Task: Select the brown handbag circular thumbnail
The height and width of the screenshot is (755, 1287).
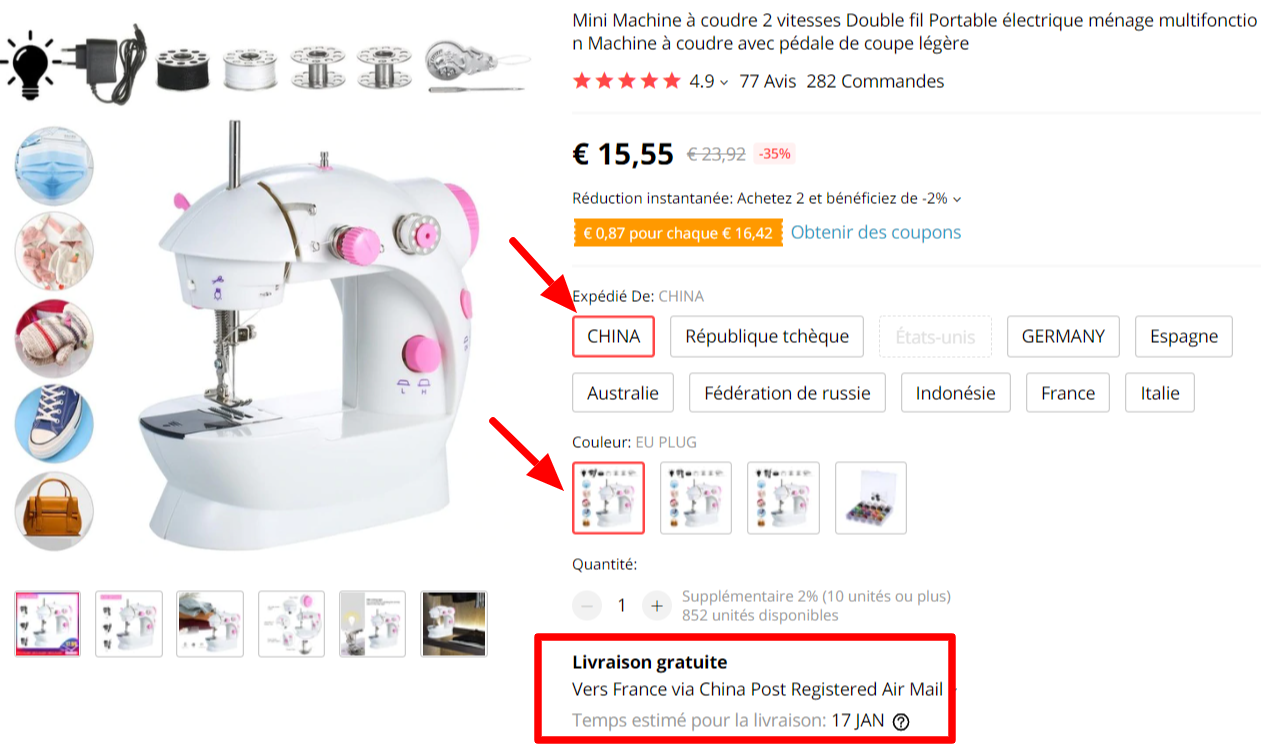Action: click(x=54, y=511)
